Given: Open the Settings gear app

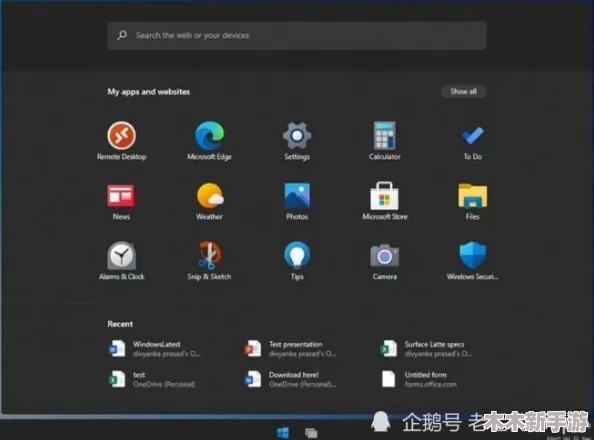Looking at the screenshot, I should [297, 141].
